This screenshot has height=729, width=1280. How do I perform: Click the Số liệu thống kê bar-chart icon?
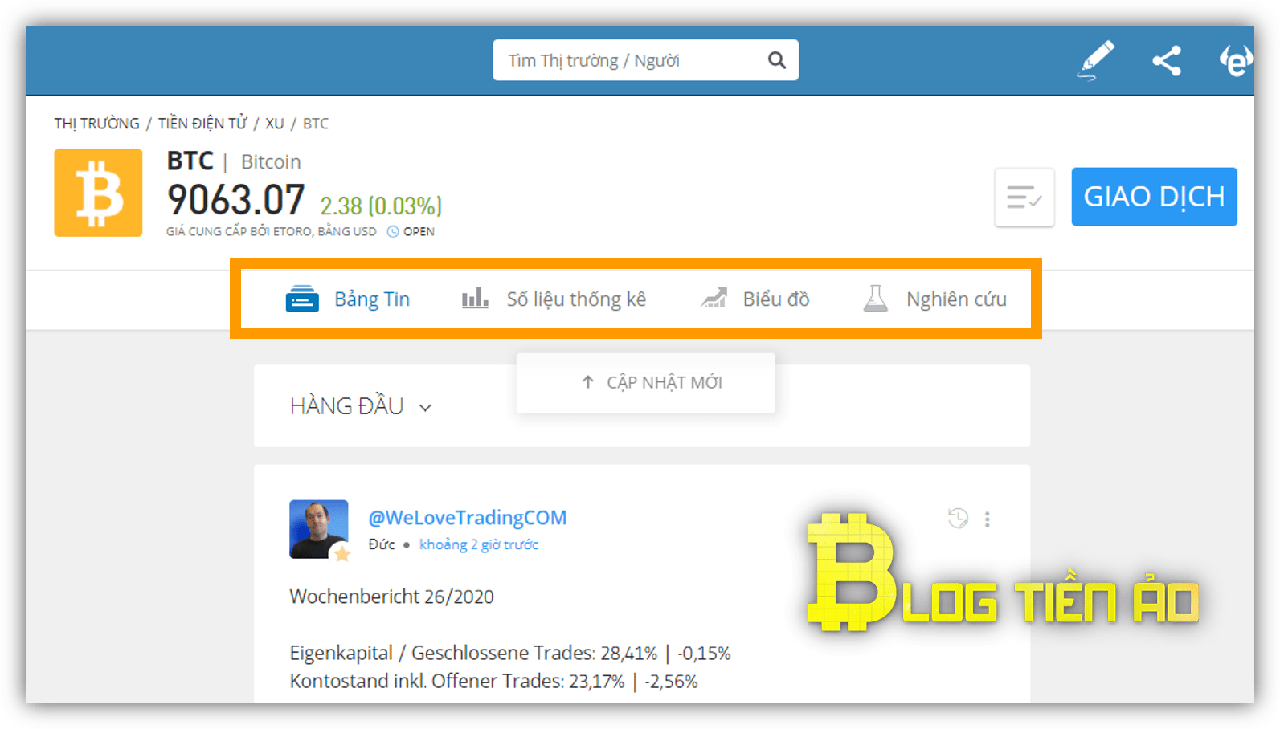tap(475, 298)
